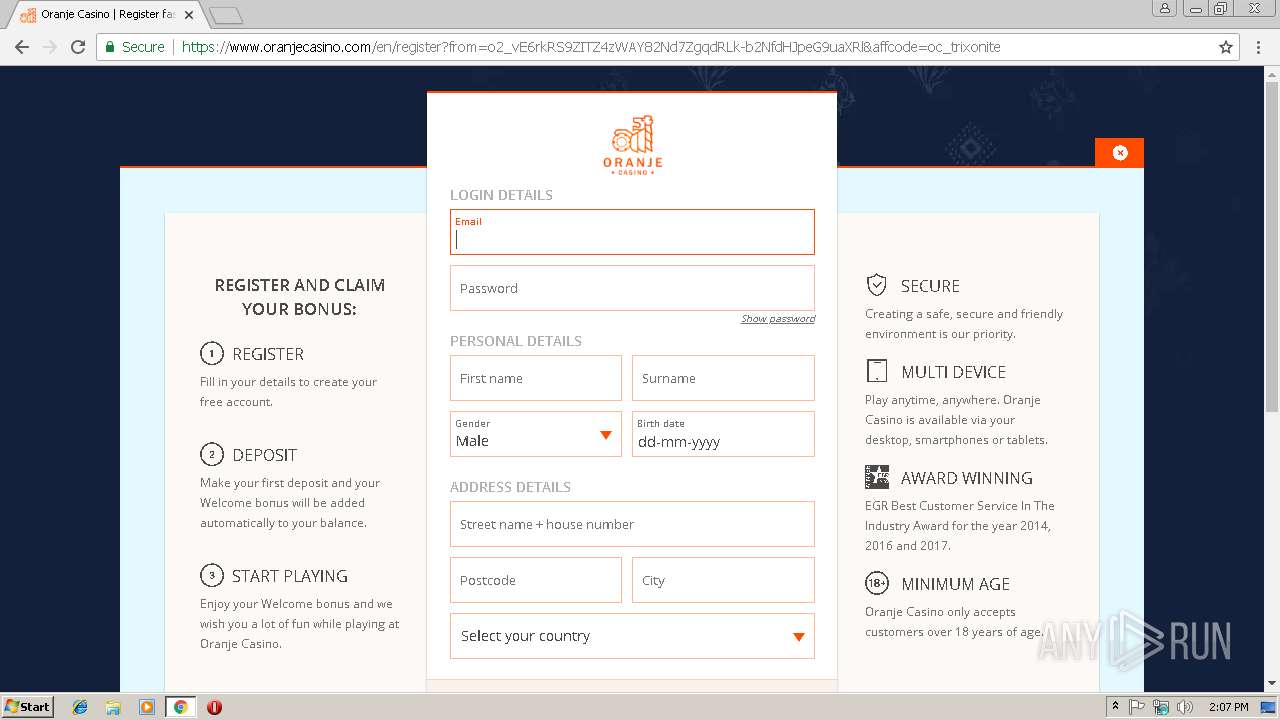Screen dimensions: 1280x720
Task: Bookmark this page with the star icon
Action: [1226, 47]
